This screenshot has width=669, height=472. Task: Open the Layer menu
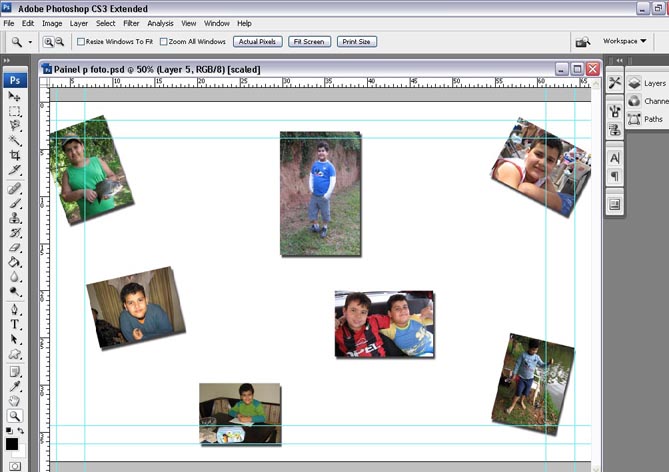coord(78,23)
